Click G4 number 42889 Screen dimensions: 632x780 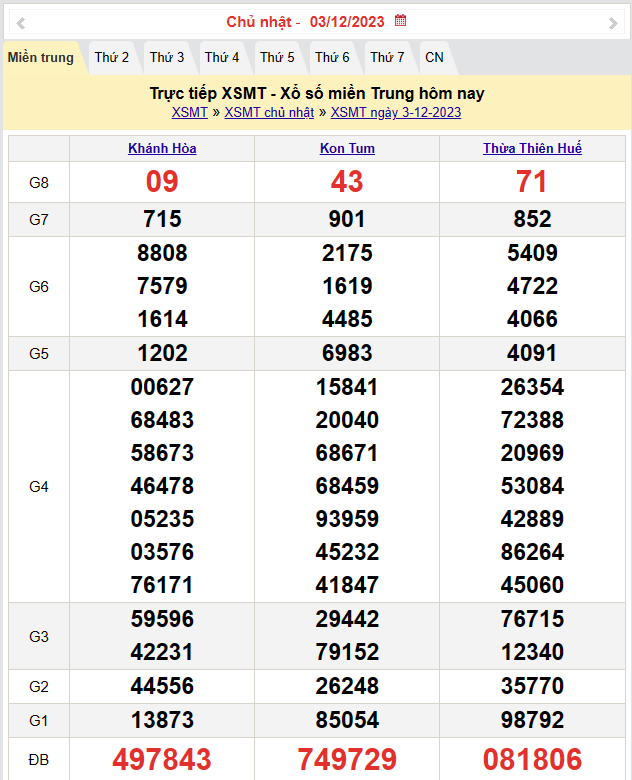click(x=532, y=519)
